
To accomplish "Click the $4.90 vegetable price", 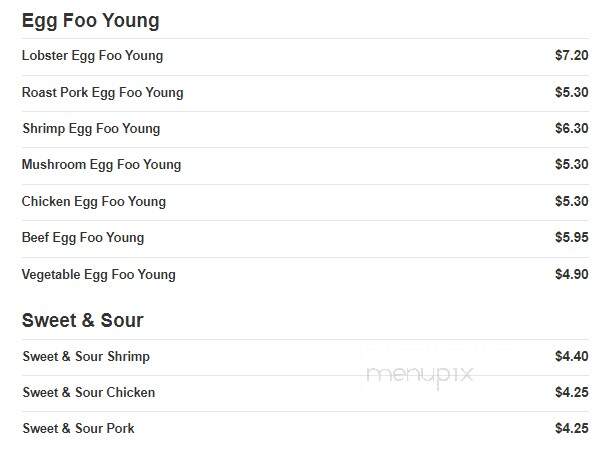I will [571, 274].
